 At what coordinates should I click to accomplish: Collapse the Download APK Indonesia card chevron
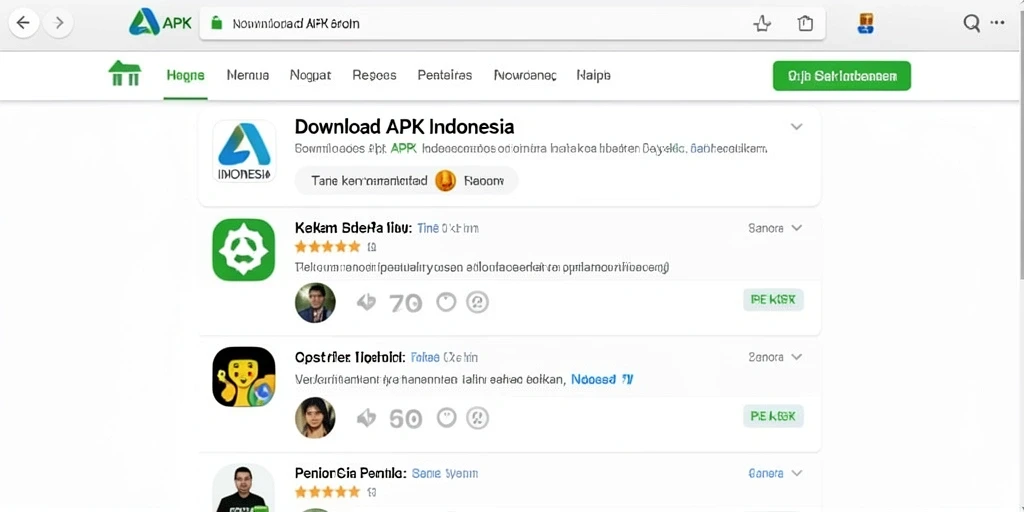coord(796,126)
